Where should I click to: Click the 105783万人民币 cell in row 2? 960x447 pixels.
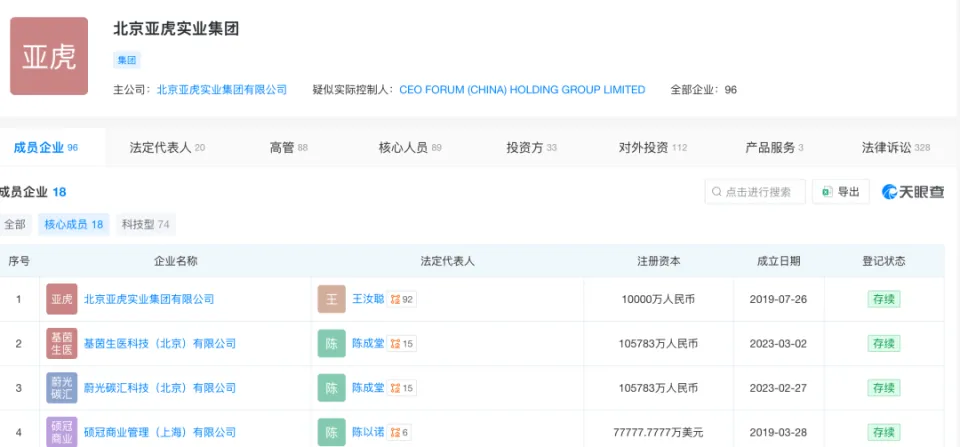pos(658,344)
